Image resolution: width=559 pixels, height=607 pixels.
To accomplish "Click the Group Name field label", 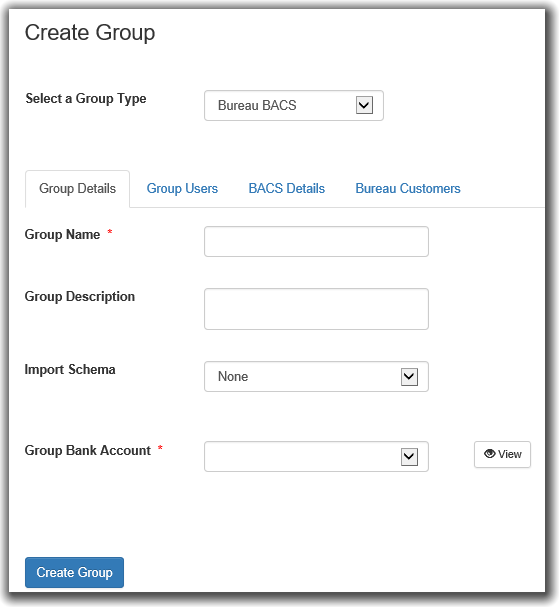I will coord(62,235).
